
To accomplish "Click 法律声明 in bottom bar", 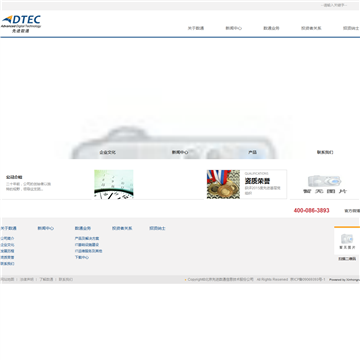I will click(27, 280).
